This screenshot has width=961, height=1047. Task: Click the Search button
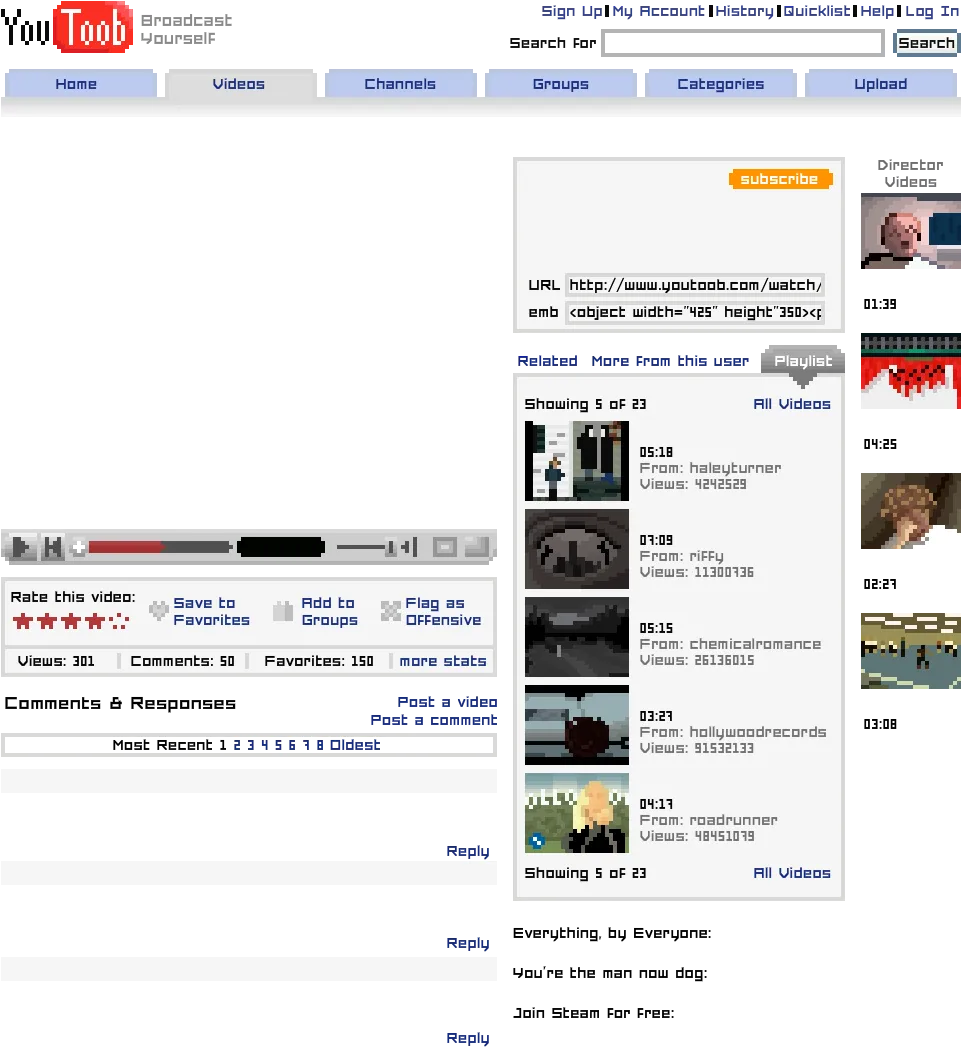tap(926, 43)
